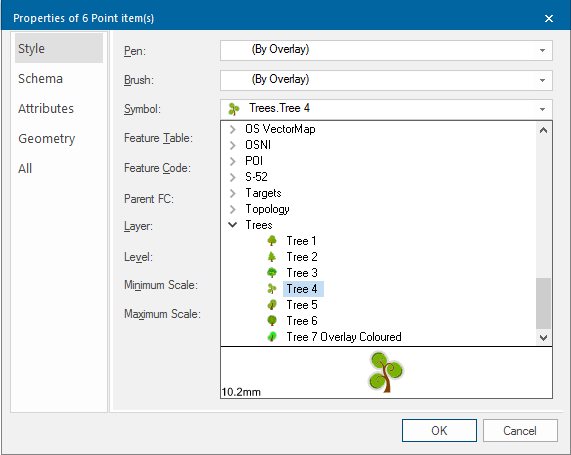The image size is (571, 455).
Task: Expand the OS VectorMap symbol group
Action: click(x=233, y=129)
